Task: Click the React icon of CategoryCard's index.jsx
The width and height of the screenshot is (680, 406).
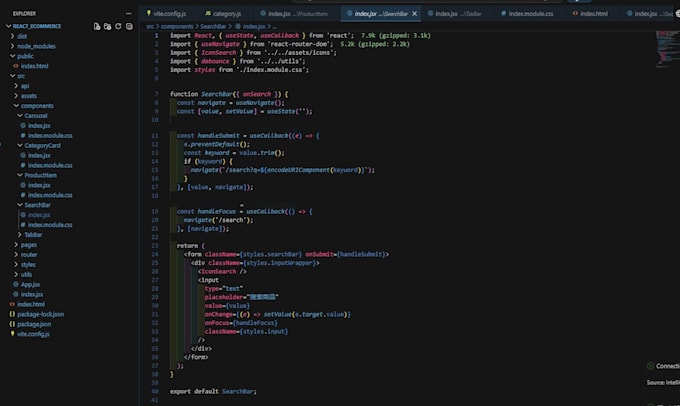Action: point(23,155)
